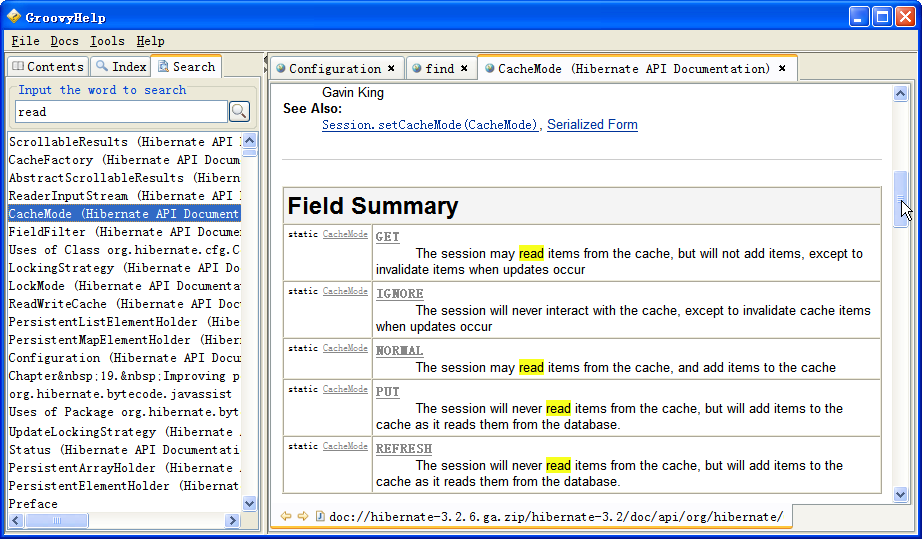Select the org.hibernate.bytecode.javassist search result

[124, 394]
